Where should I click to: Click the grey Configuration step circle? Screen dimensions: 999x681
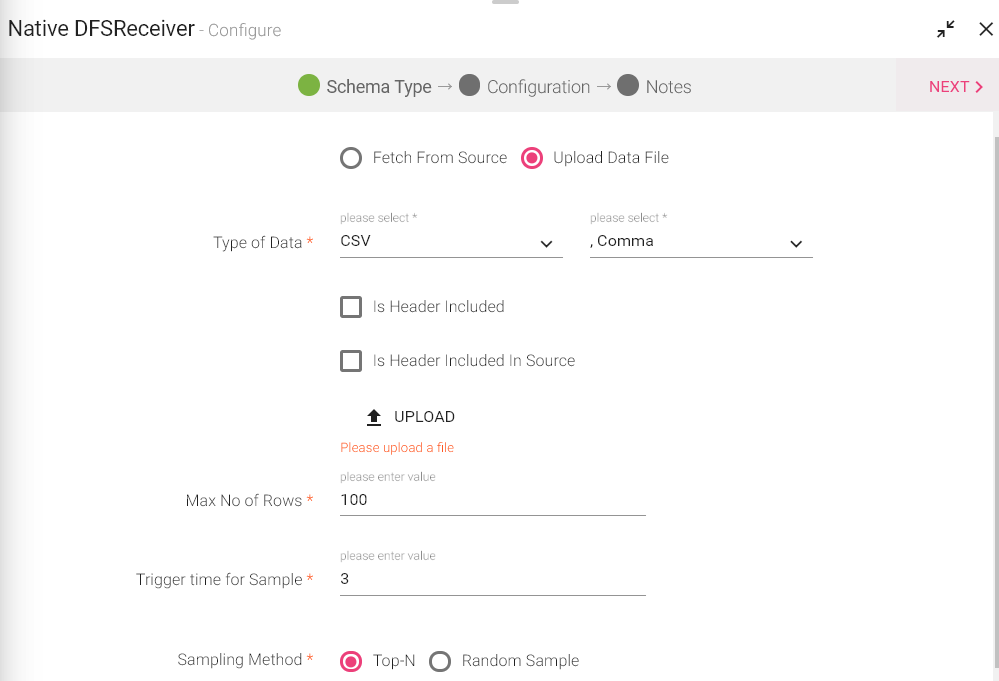pyautogui.click(x=470, y=85)
